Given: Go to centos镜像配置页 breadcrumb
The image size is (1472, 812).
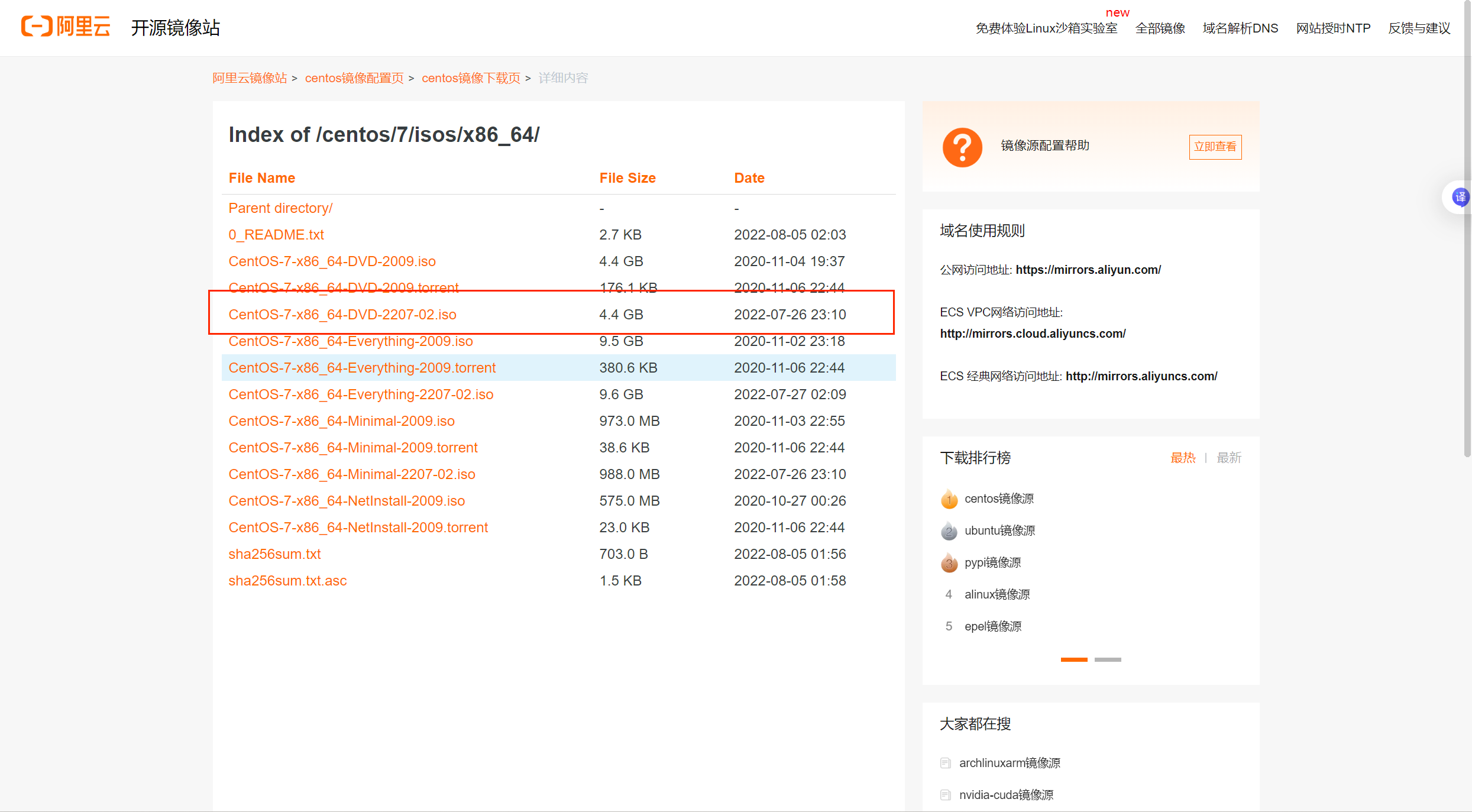Looking at the screenshot, I should [354, 78].
